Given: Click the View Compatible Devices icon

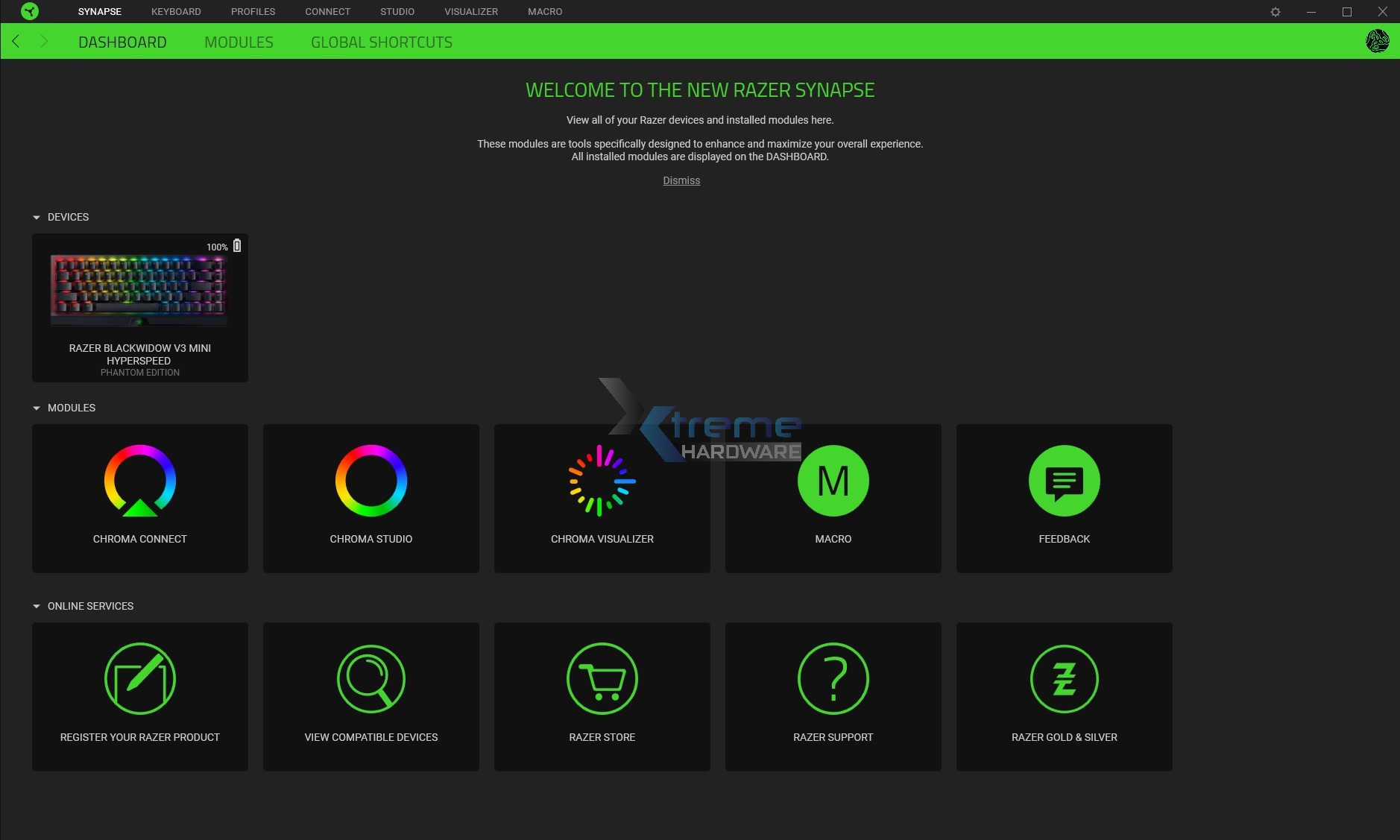Looking at the screenshot, I should coord(371,678).
